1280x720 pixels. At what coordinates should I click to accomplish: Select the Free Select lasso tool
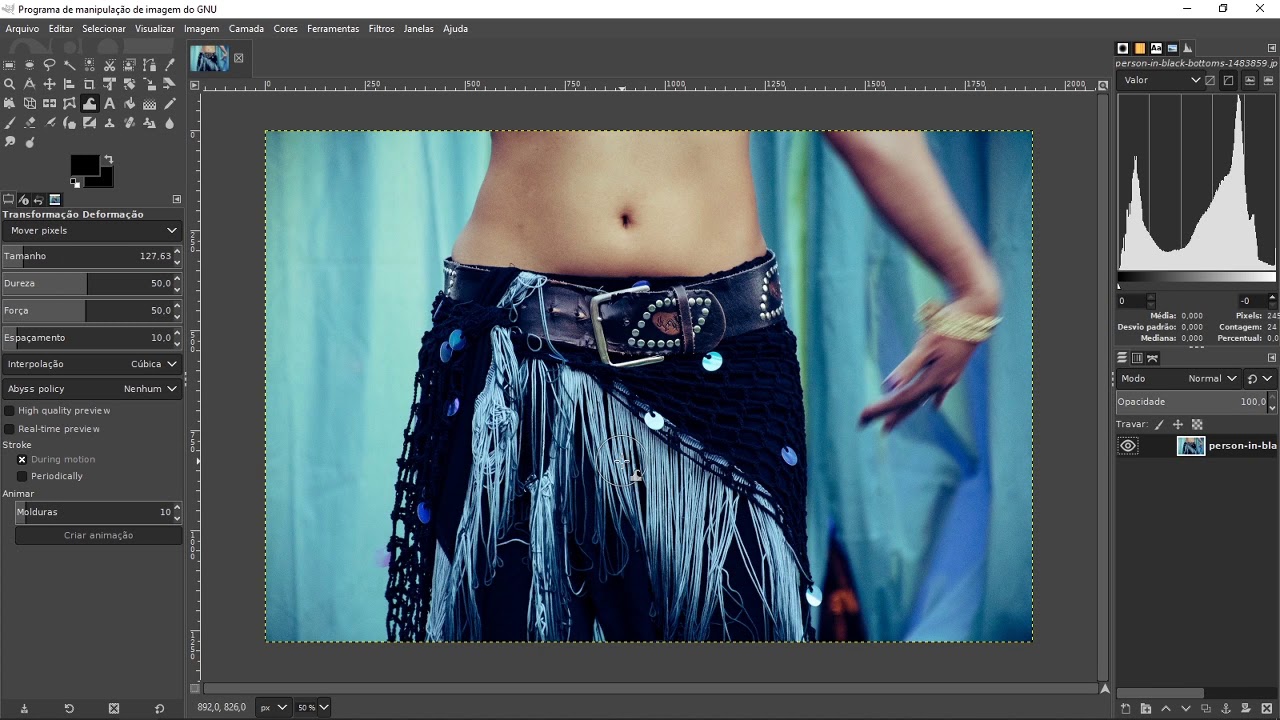[49, 65]
